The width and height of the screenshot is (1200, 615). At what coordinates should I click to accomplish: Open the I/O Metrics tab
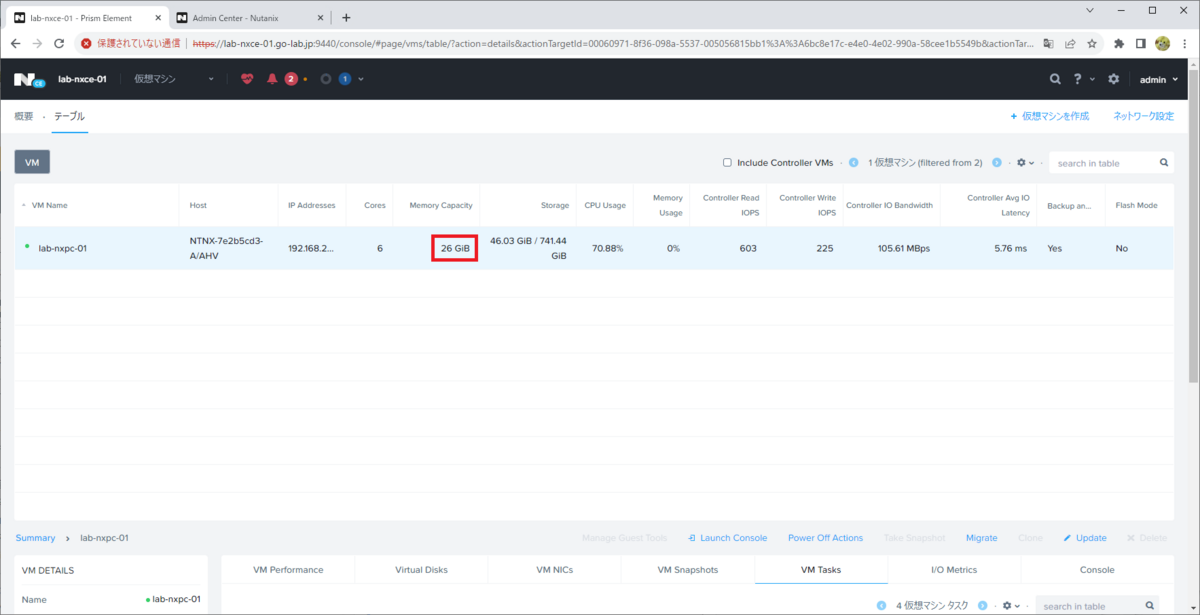pyautogui.click(x=955, y=569)
